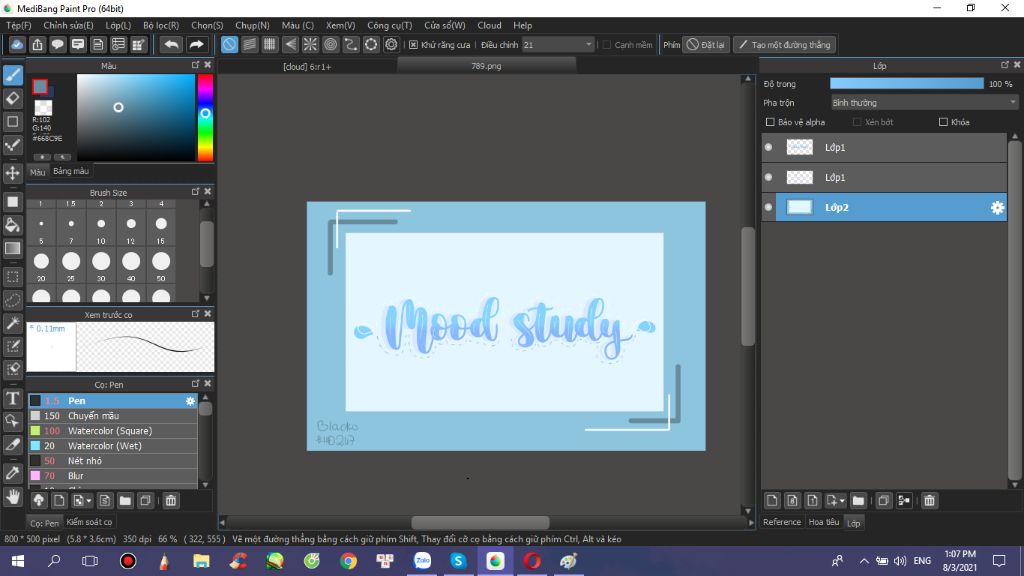The width and height of the screenshot is (1024, 576).
Task: Close the Brush Size panel
Action: [x=208, y=192]
